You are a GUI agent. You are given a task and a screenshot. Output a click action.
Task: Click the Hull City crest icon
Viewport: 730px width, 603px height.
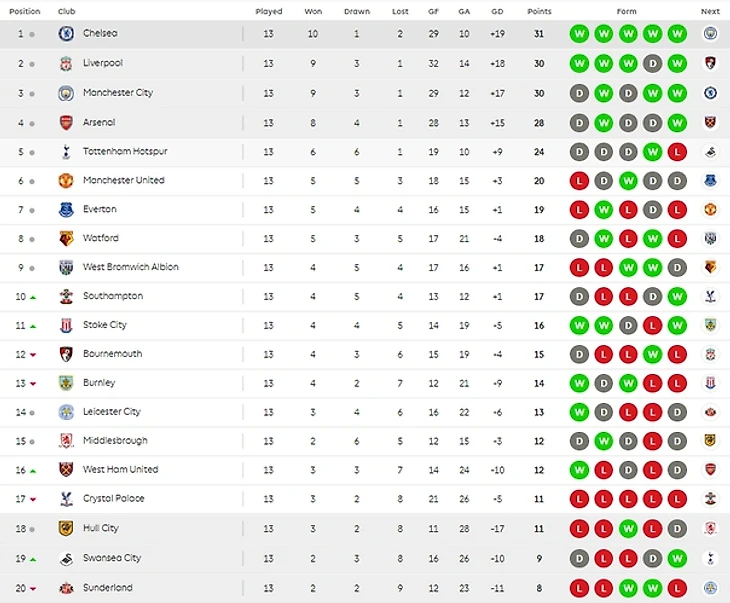point(66,528)
